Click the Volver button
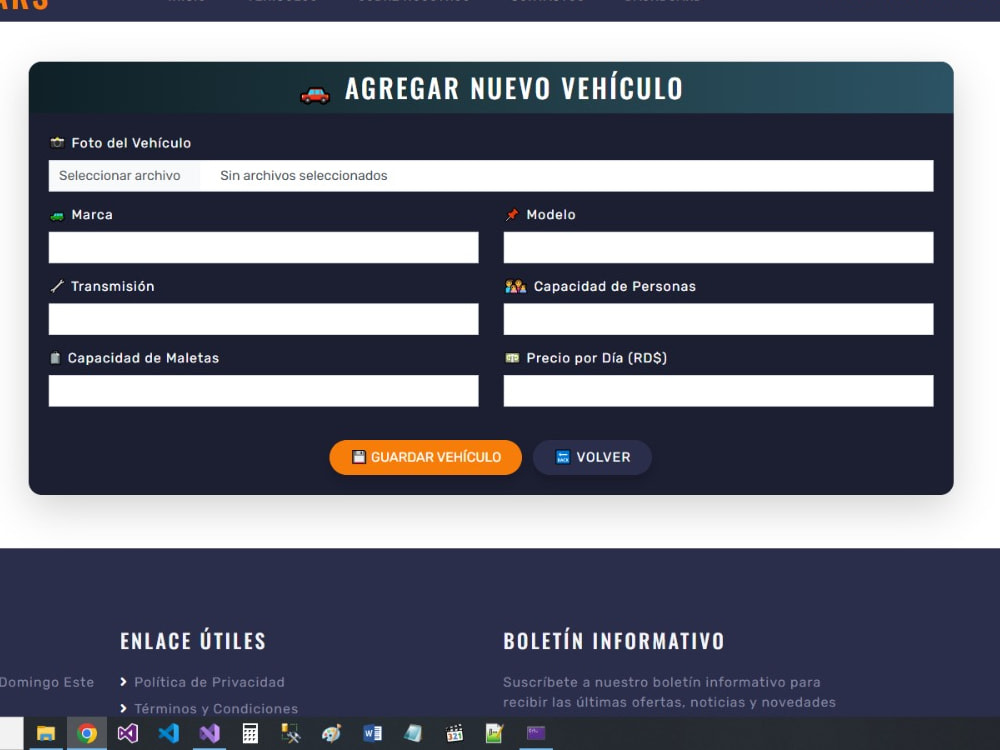Viewport: 1000px width, 750px height. tap(592, 457)
